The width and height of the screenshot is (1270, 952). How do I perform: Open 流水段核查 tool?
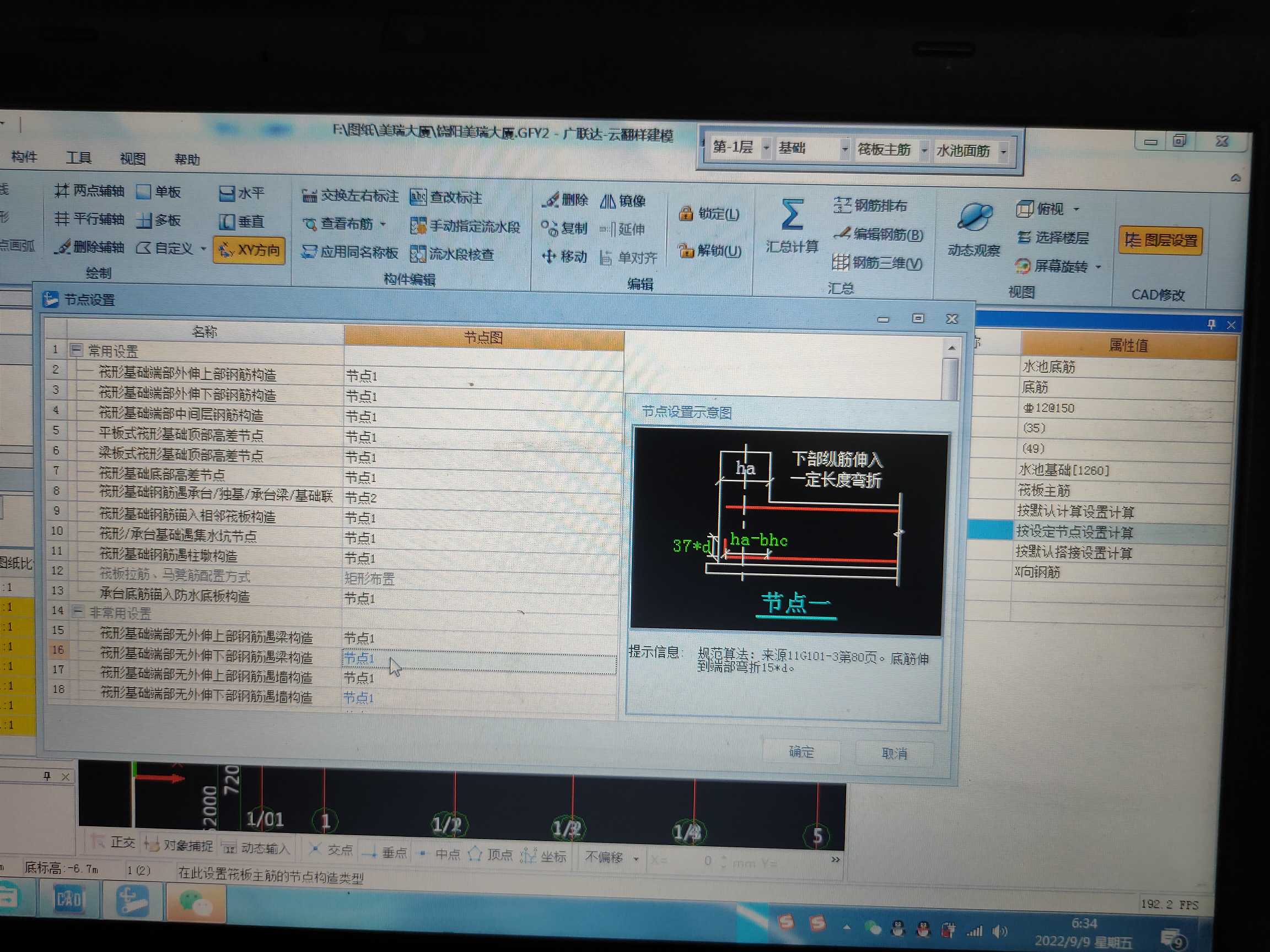coord(453,253)
